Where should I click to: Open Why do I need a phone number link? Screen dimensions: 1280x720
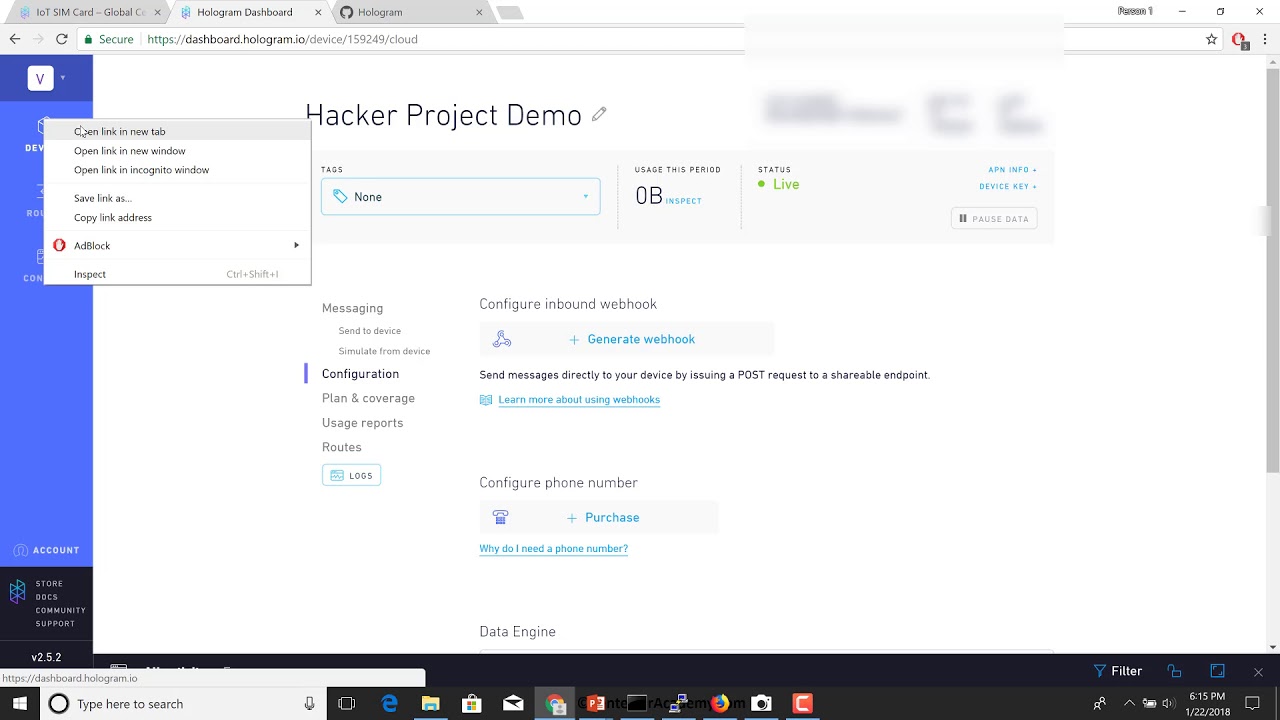(x=553, y=549)
